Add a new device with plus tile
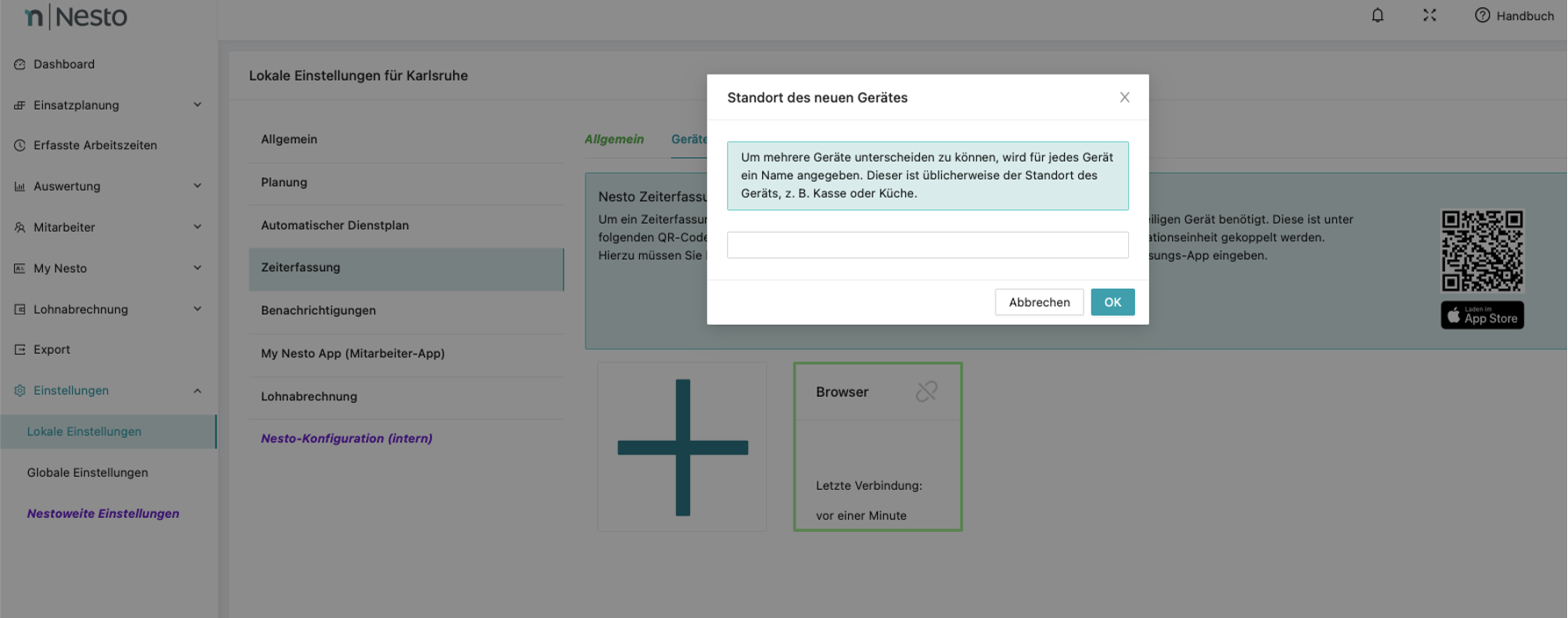The height and width of the screenshot is (618, 1568). [682, 447]
